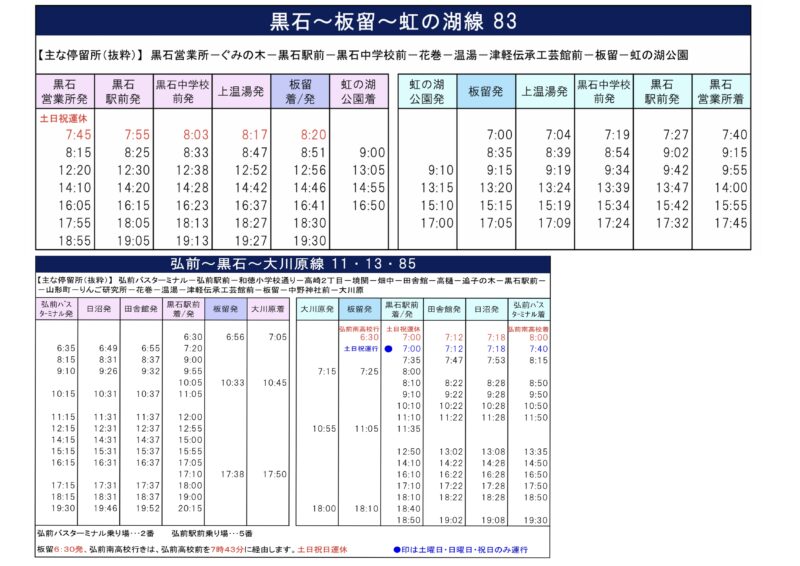Select the 14:42 time cell
Viewport: 800px width, 566px height.
[251, 188]
